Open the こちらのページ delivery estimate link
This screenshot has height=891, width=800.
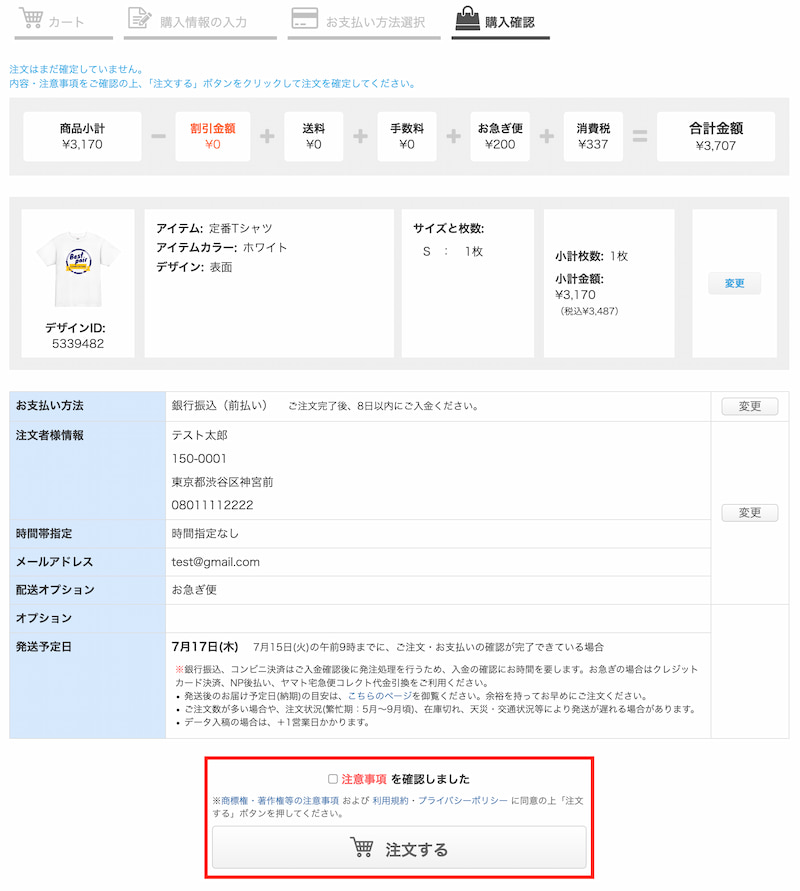coord(380,696)
